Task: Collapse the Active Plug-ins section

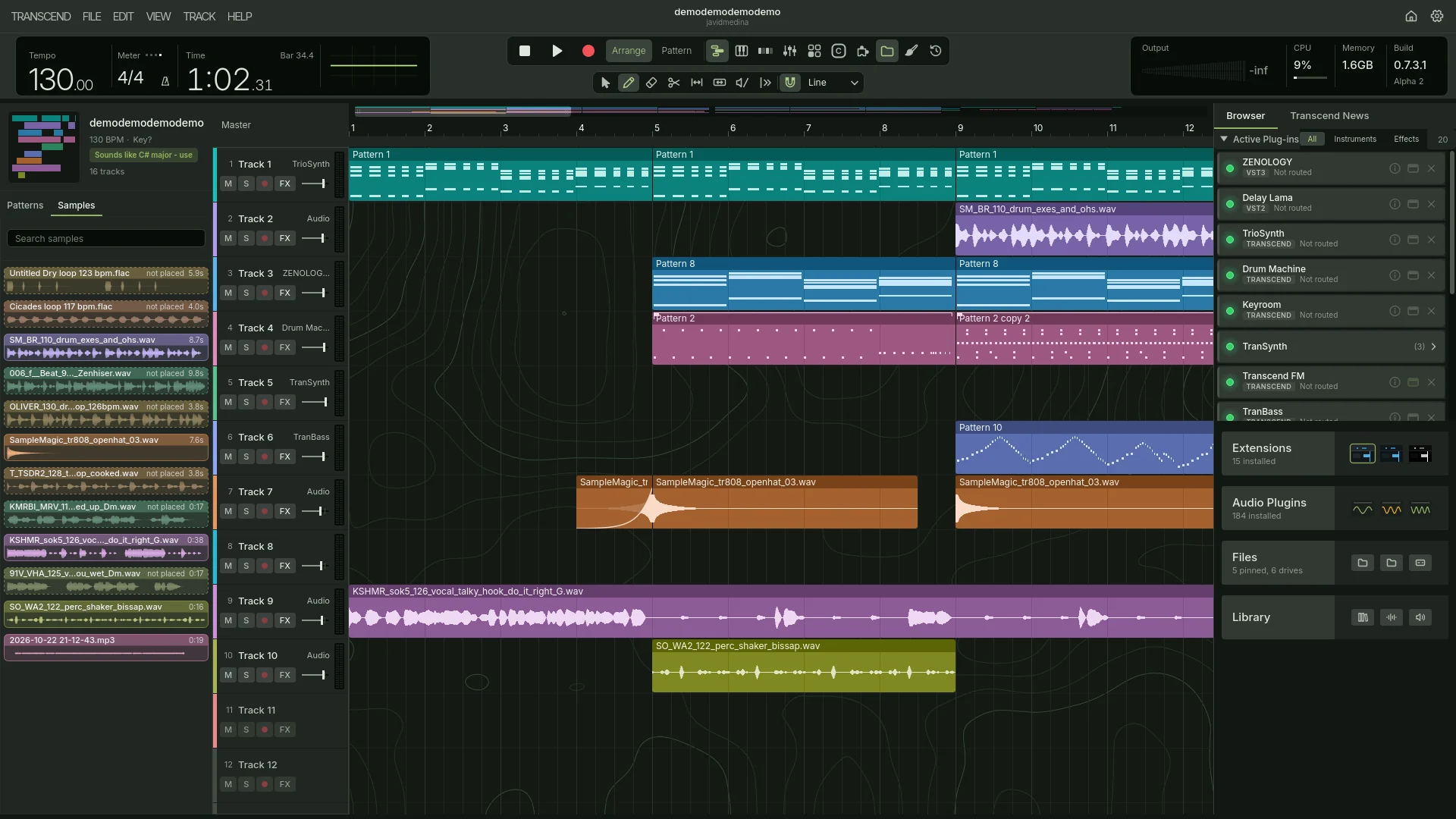Action: point(1223,139)
